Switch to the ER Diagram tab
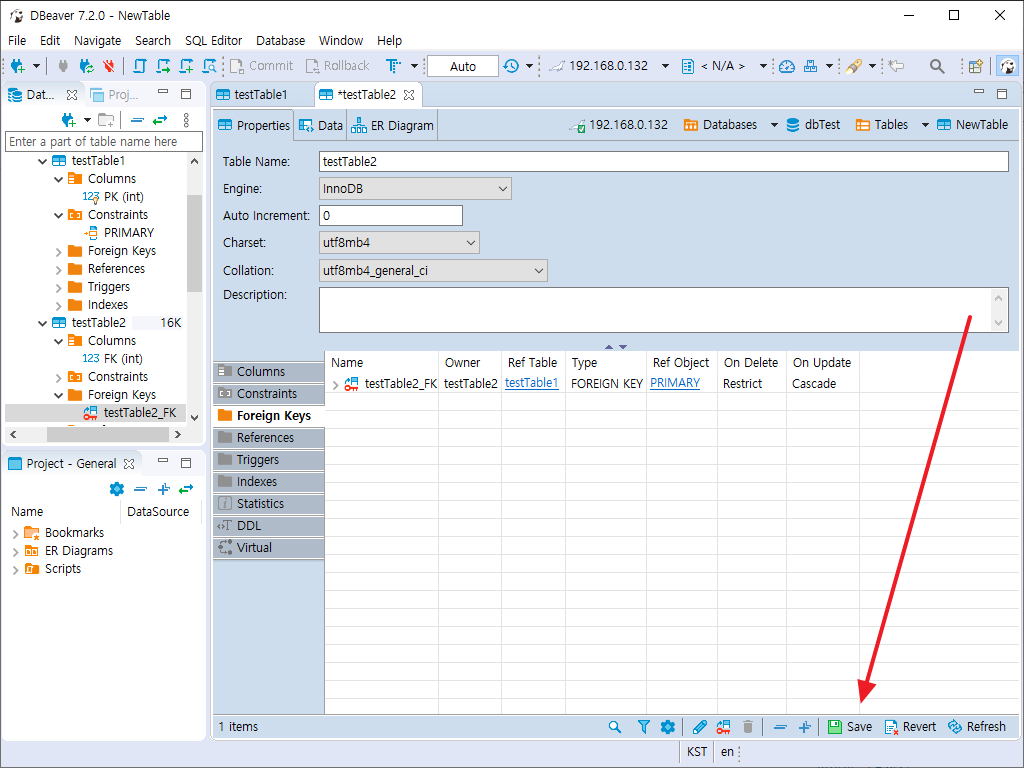 click(392, 125)
